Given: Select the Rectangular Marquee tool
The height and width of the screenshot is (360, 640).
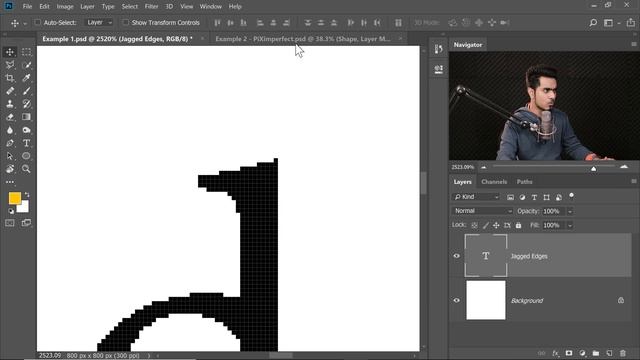Looking at the screenshot, I should tap(26, 52).
